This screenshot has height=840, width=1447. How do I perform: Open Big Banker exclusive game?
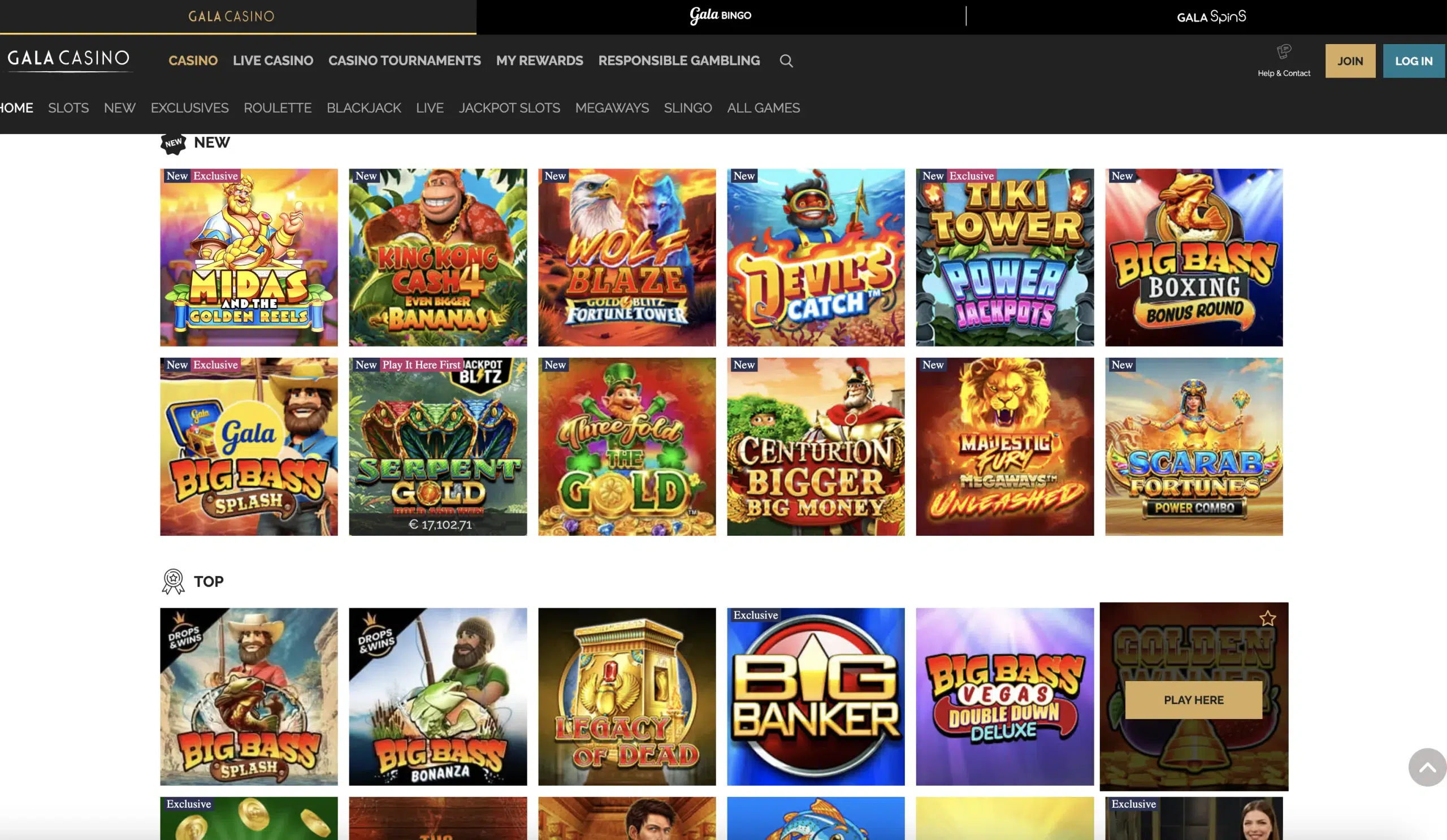[x=816, y=696]
